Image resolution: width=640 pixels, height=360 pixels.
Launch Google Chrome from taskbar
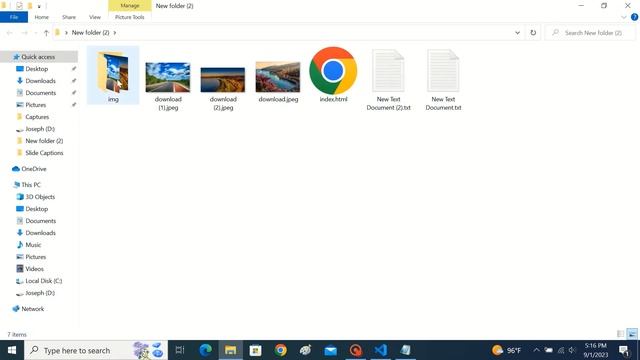click(x=280, y=350)
